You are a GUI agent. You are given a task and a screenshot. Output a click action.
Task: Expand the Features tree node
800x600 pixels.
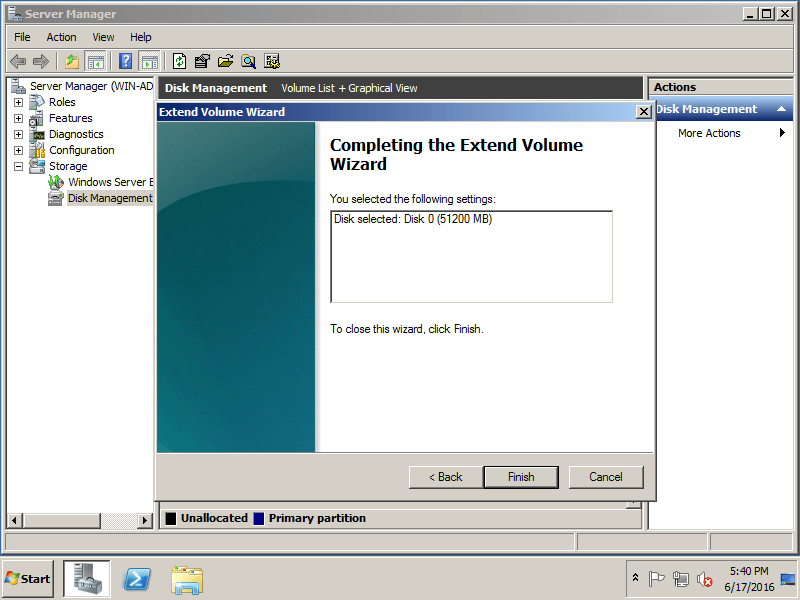pos(18,118)
